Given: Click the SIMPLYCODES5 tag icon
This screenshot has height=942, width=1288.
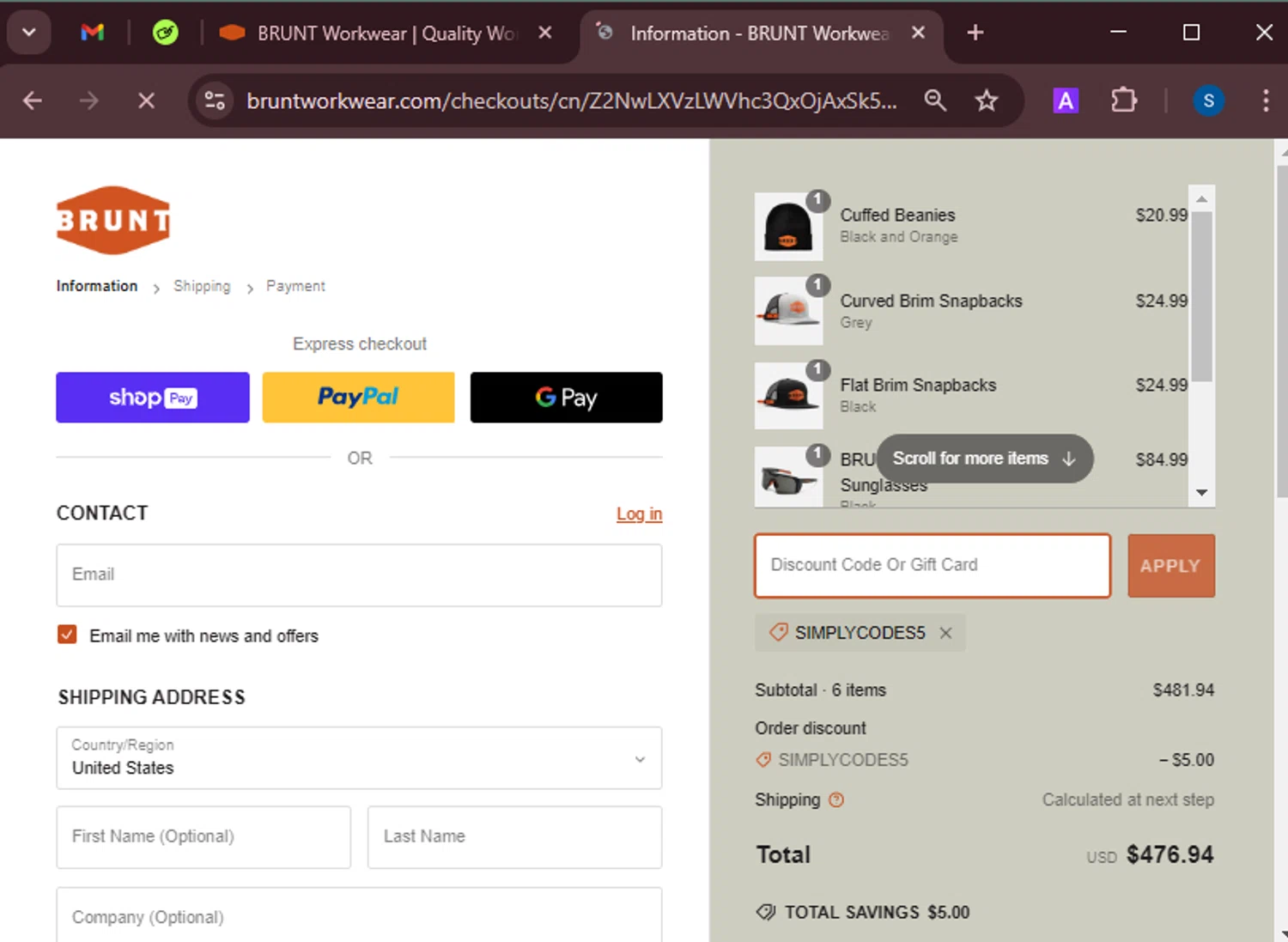Looking at the screenshot, I should pyautogui.click(x=778, y=632).
